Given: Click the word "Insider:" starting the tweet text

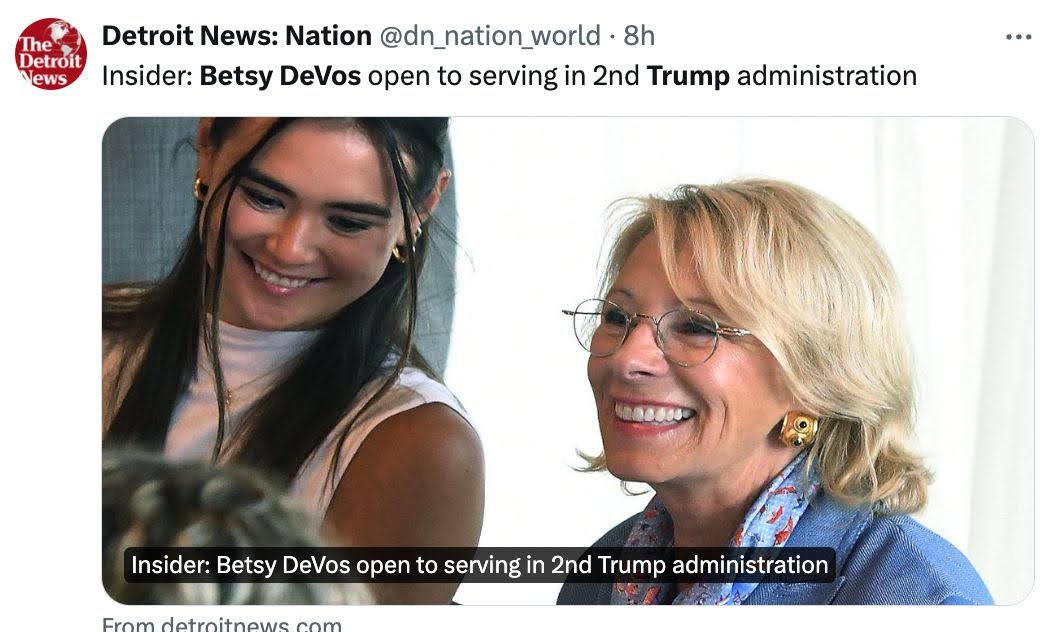Looking at the screenshot, I should [x=147, y=76].
